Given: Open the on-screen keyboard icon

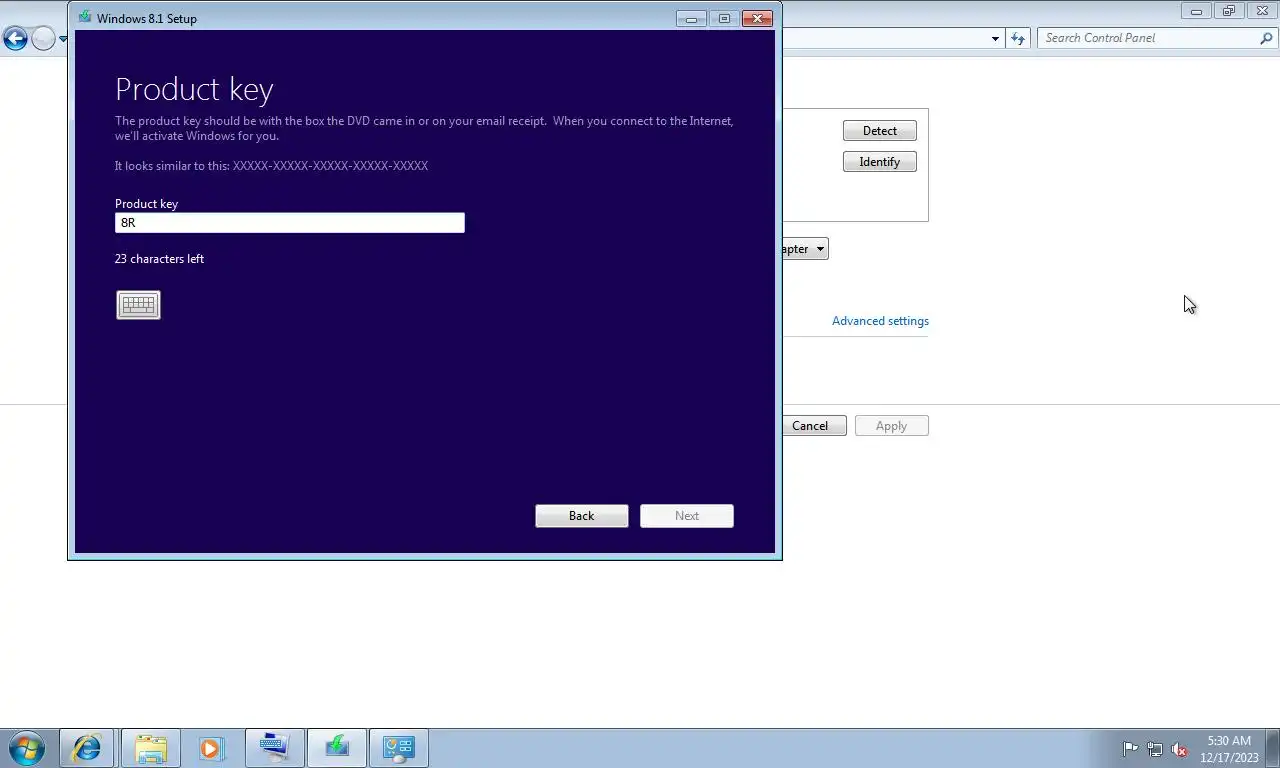Looking at the screenshot, I should [138, 305].
